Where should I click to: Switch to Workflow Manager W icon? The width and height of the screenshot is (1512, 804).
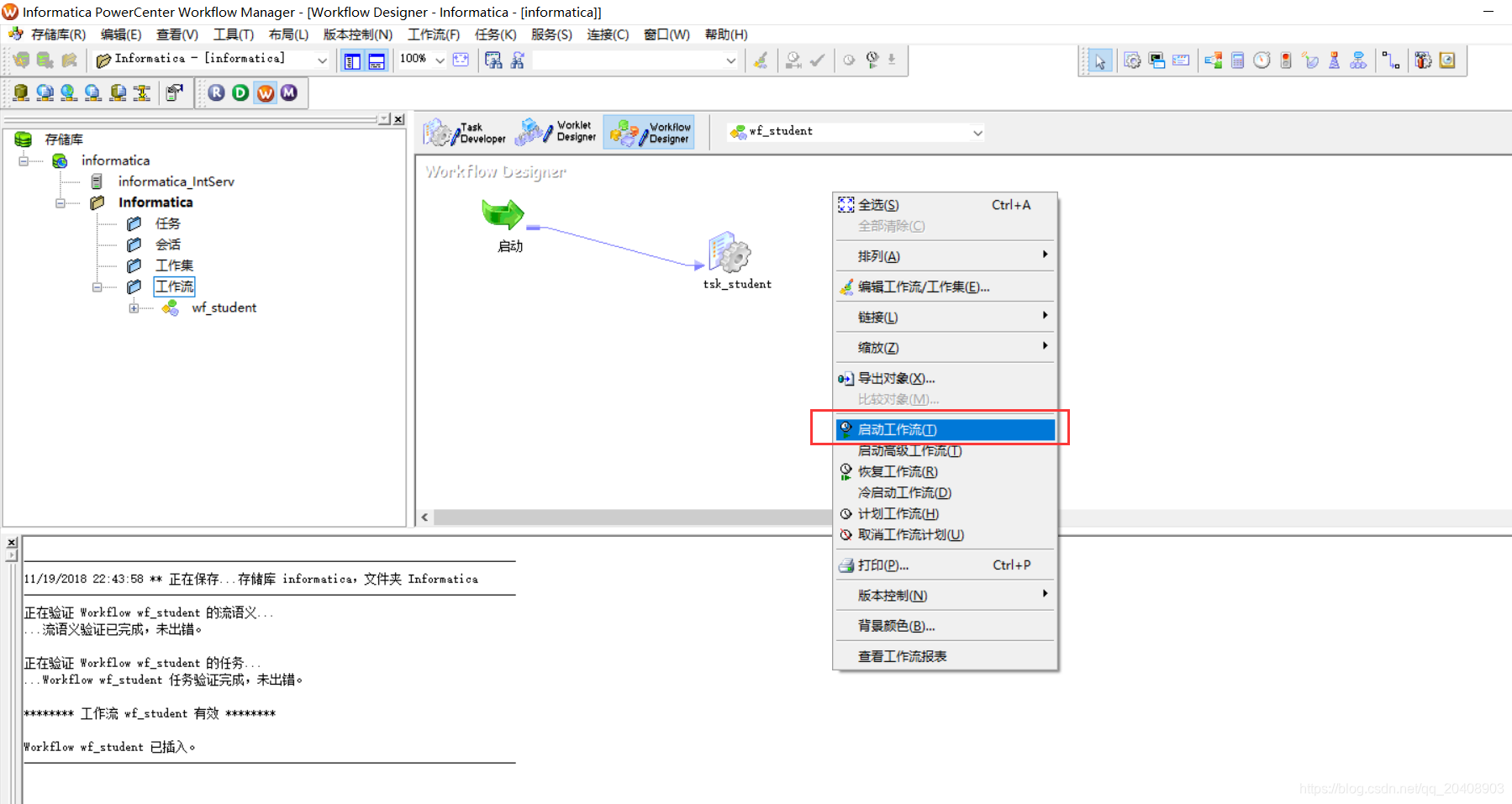(266, 92)
